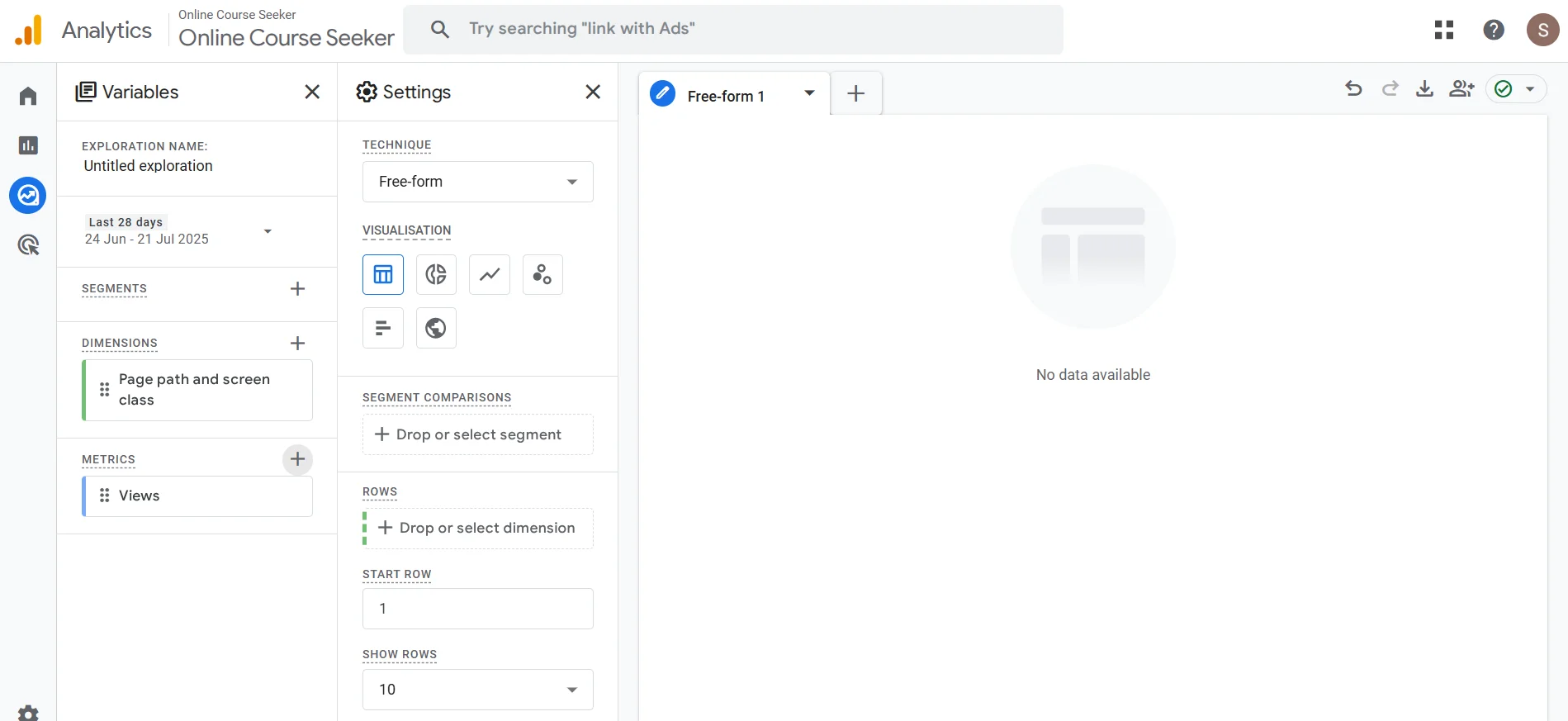Viewport: 1568px width, 721px height.
Task: Add a new metric with plus button
Action: pos(297,459)
